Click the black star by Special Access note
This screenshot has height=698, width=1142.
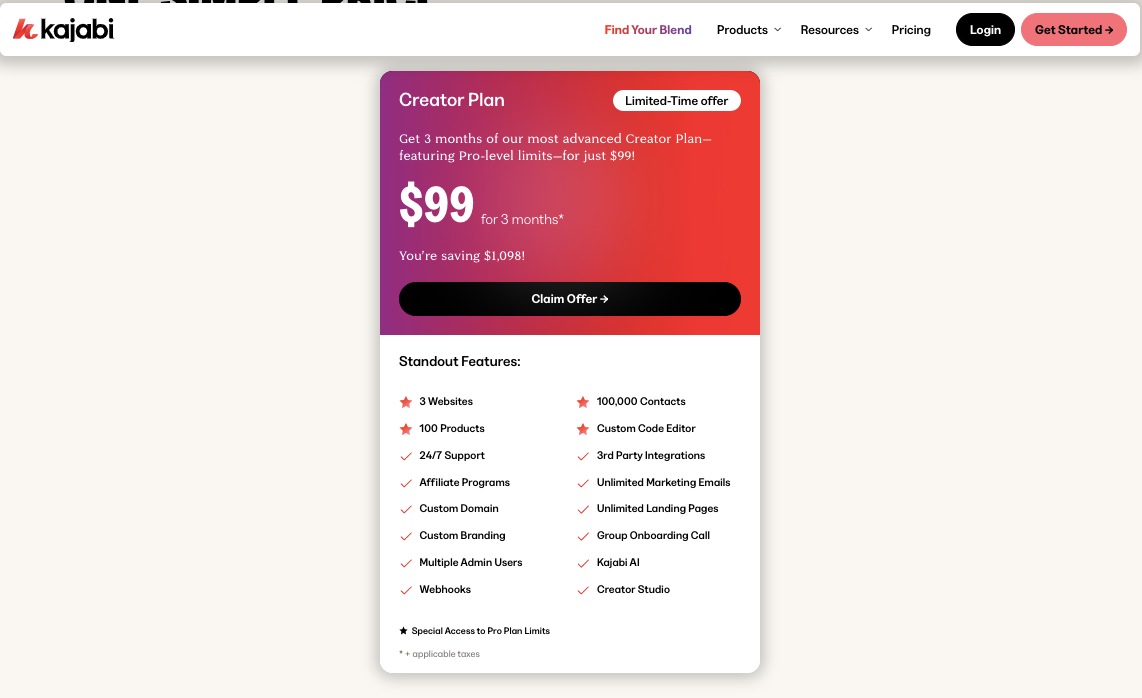403,631
